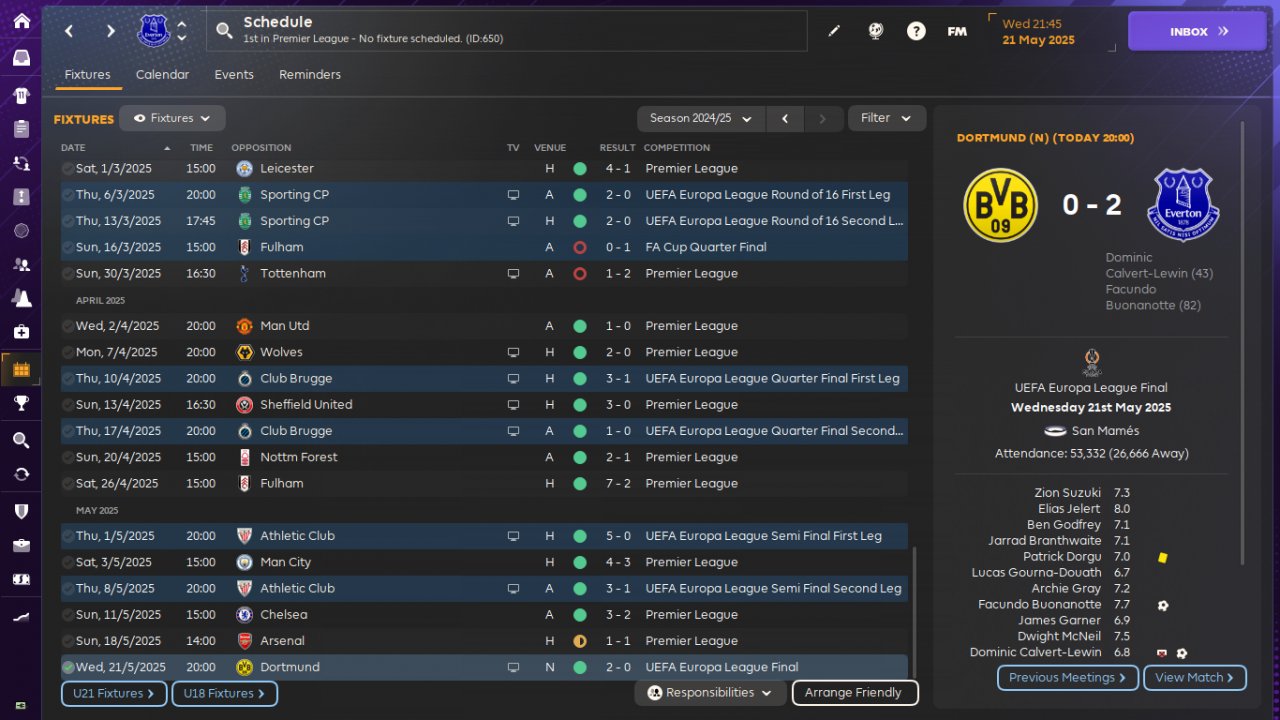Screen dimensions: 1280x720
Task: Open the Transfers arrows icon in the sidebar
Action: point(21,474)
